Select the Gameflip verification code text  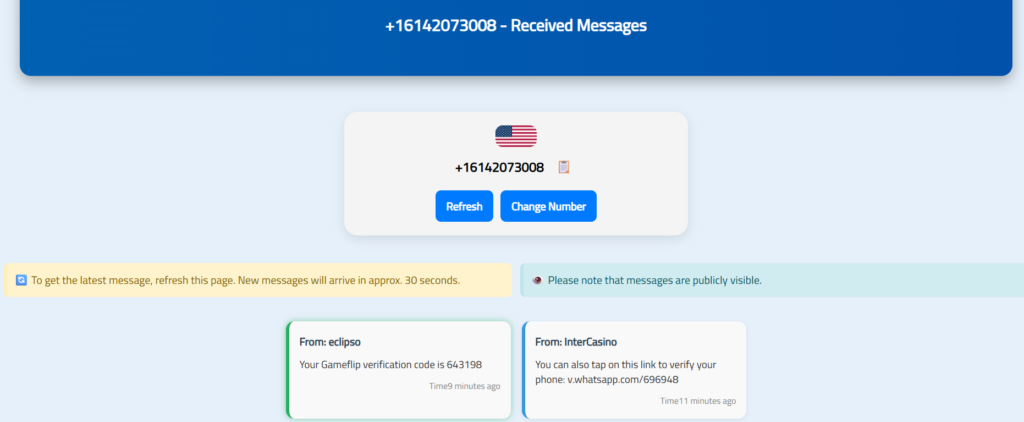click(390, 364)
